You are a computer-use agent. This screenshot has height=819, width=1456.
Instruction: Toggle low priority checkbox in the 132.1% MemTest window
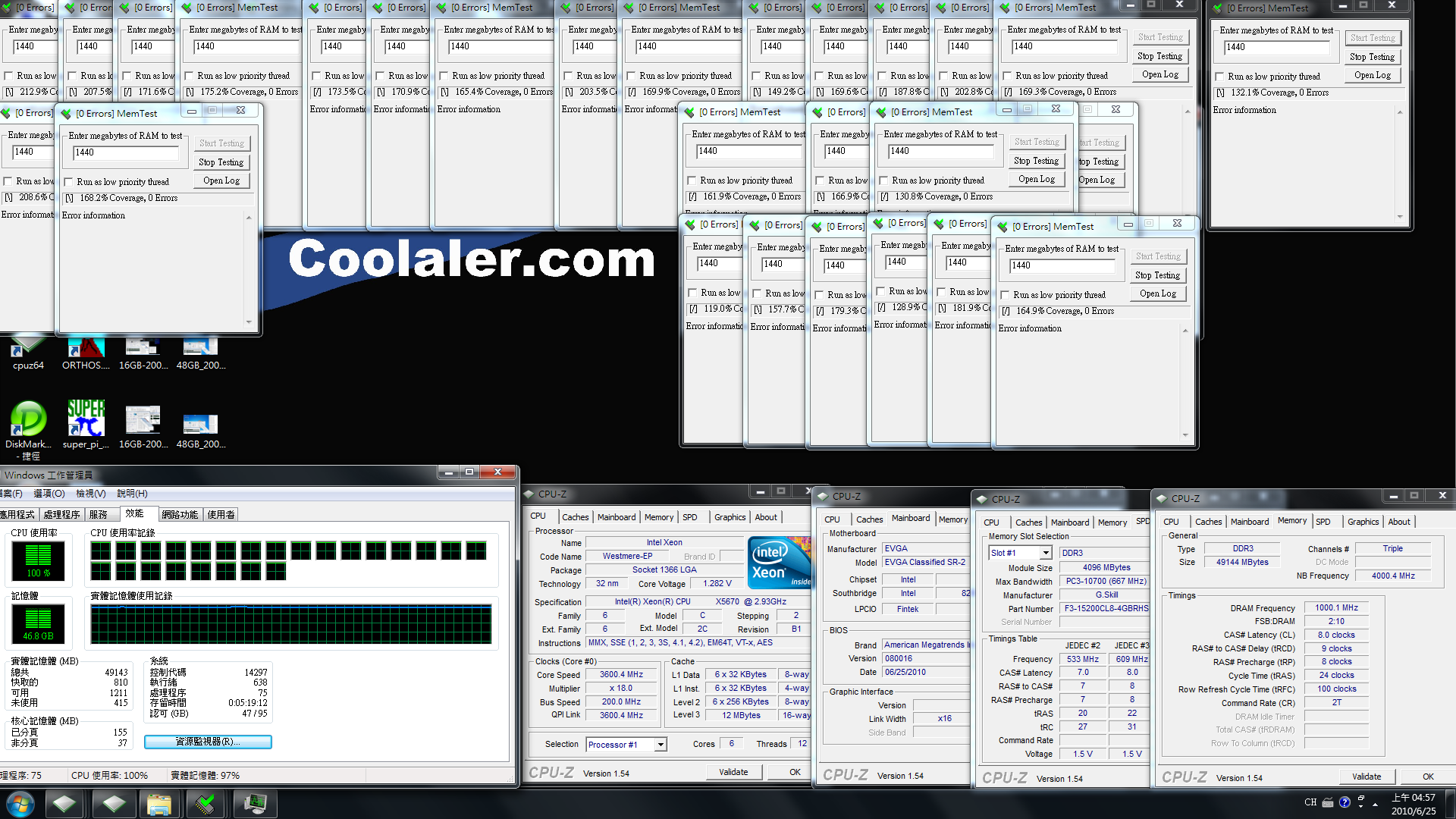tap(1219, 77)
